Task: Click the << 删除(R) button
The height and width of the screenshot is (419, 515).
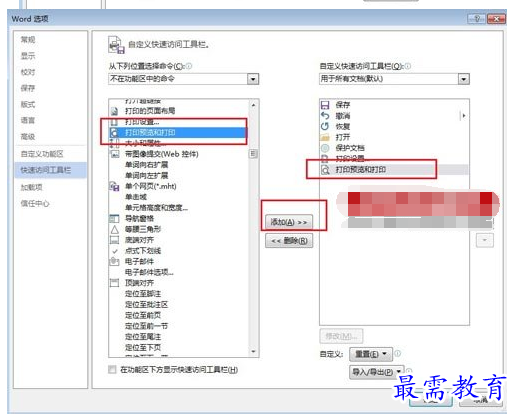Action: (289, 241)
